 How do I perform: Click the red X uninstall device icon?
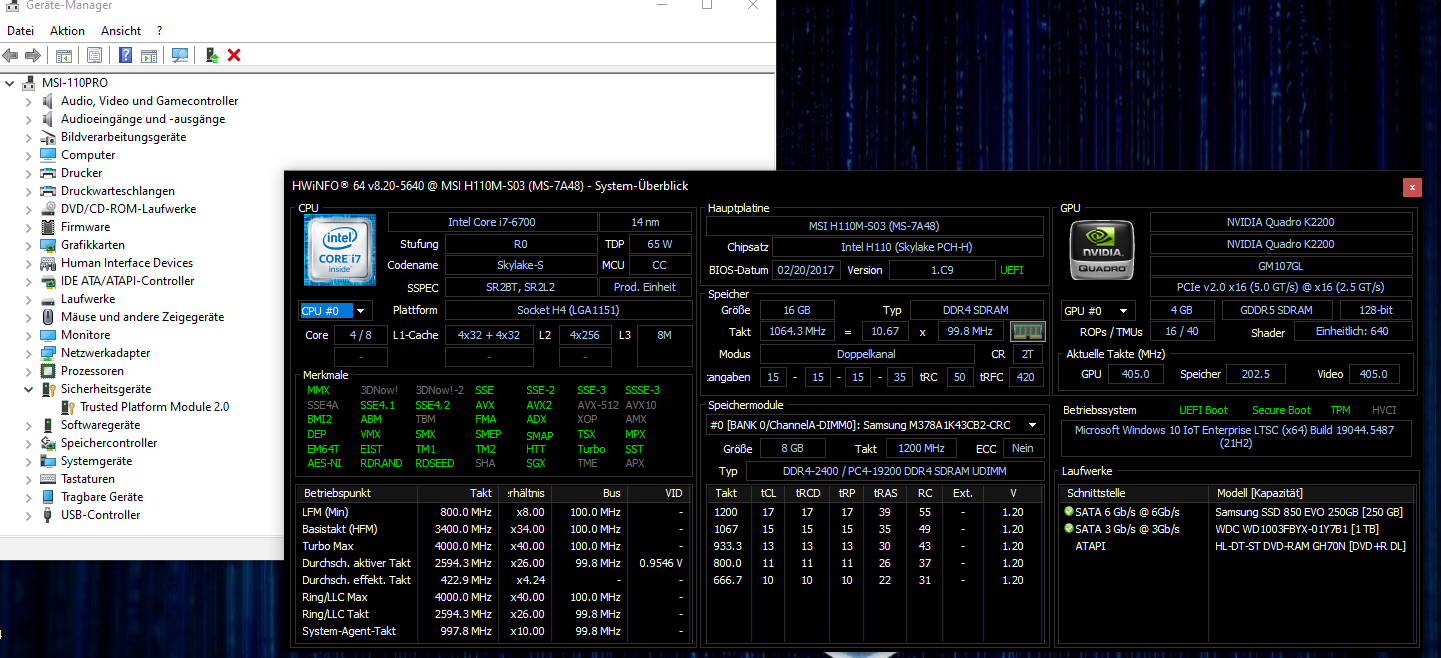point(234,55)
